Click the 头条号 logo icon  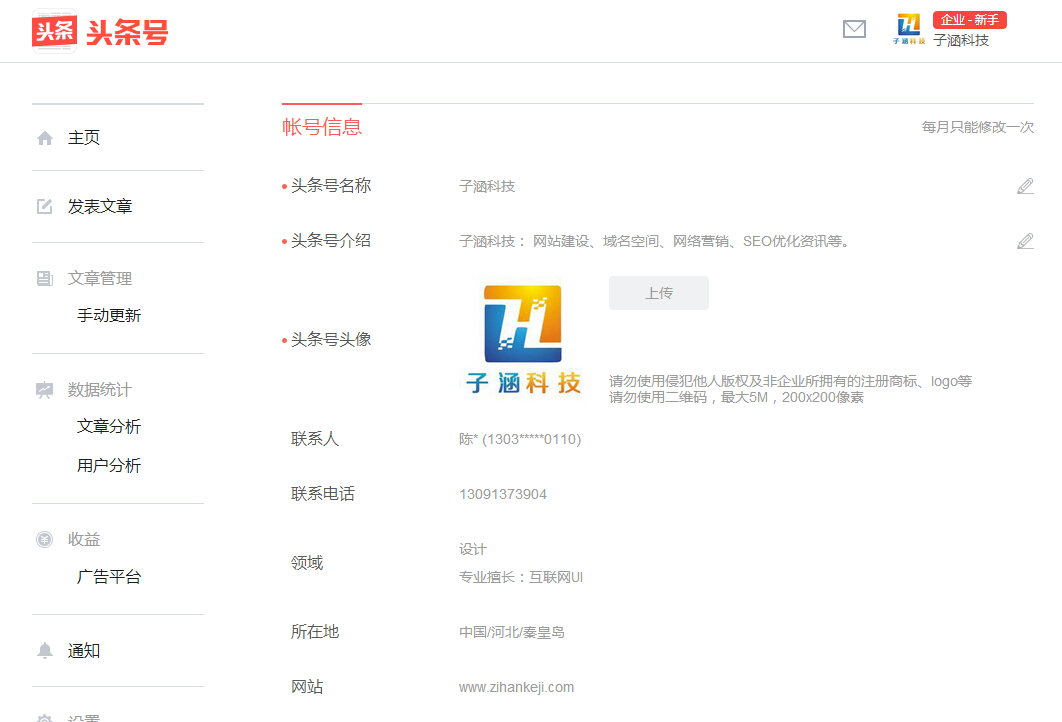click(55, 30)
